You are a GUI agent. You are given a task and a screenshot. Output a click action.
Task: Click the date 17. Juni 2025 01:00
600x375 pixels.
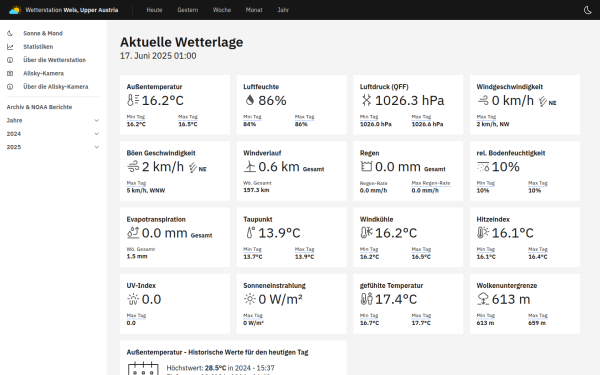(158, 56)
